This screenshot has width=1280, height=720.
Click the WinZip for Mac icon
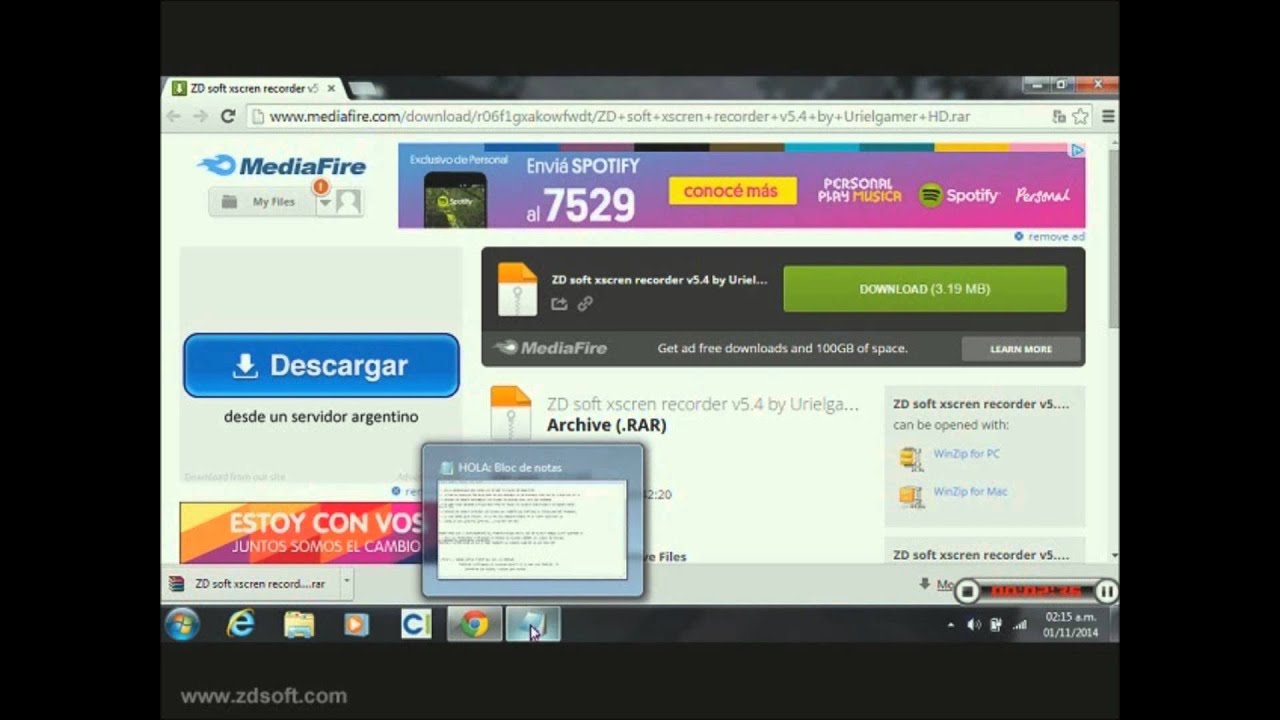910,496
